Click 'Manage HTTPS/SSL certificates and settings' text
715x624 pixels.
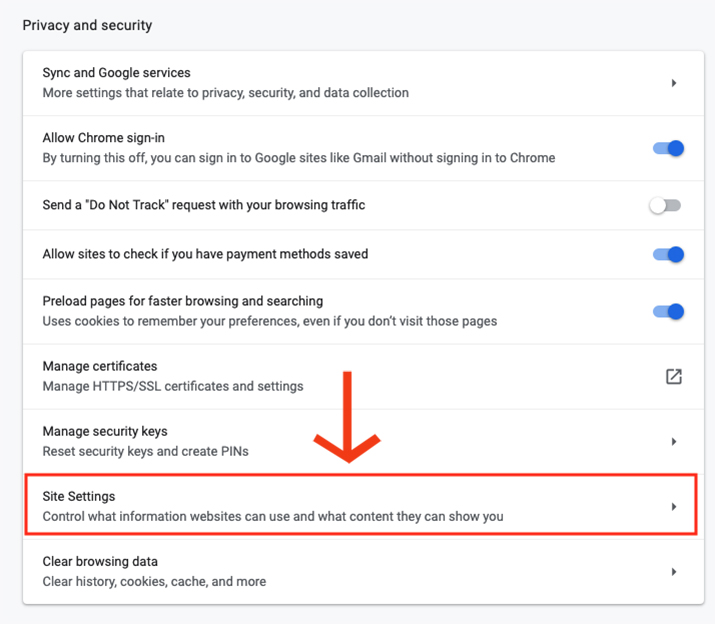[173, 386]
